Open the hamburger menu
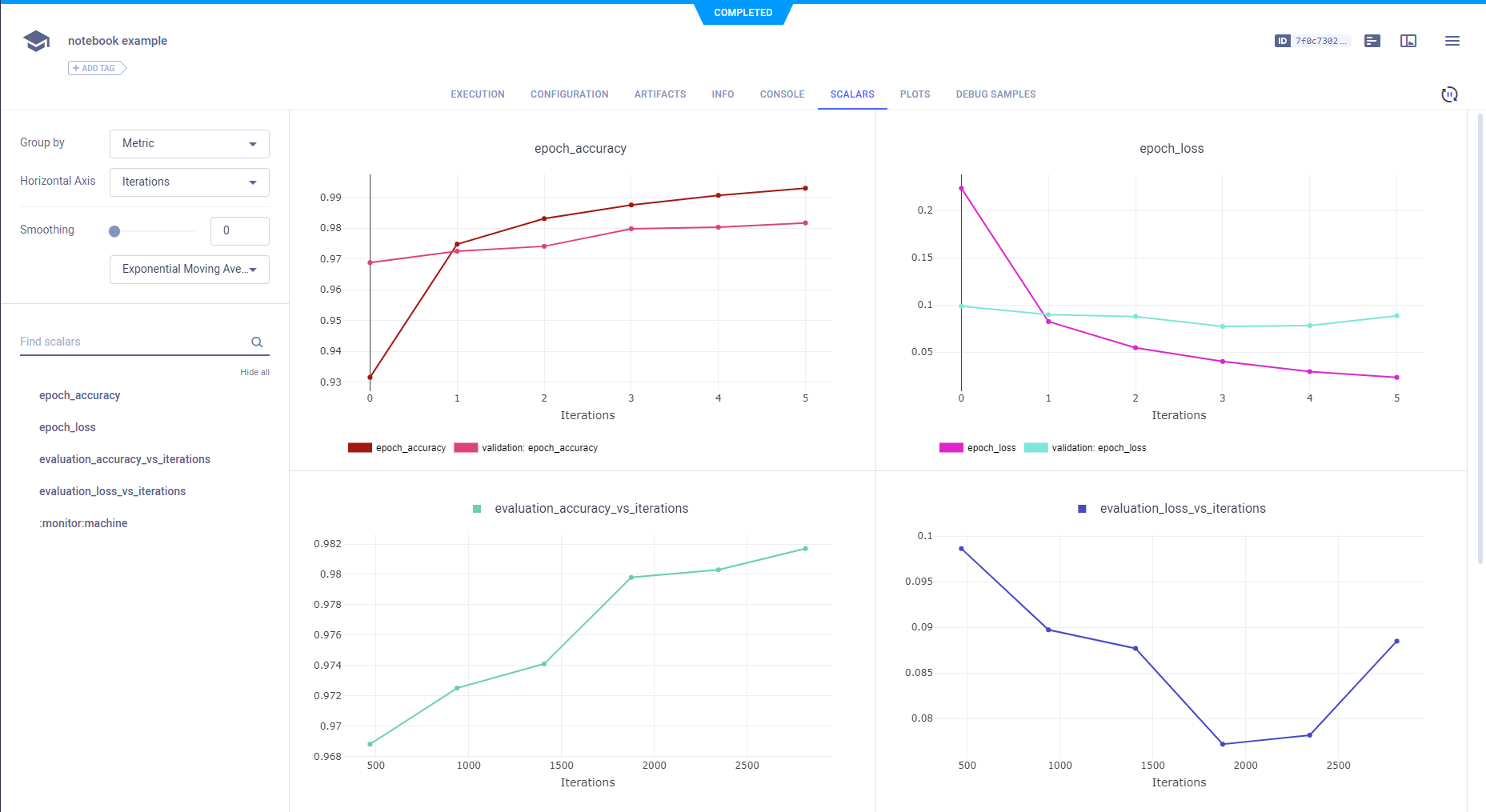Image resolution: width=1486 pixels, height=812 pixels. click(x=1452, y=41)
